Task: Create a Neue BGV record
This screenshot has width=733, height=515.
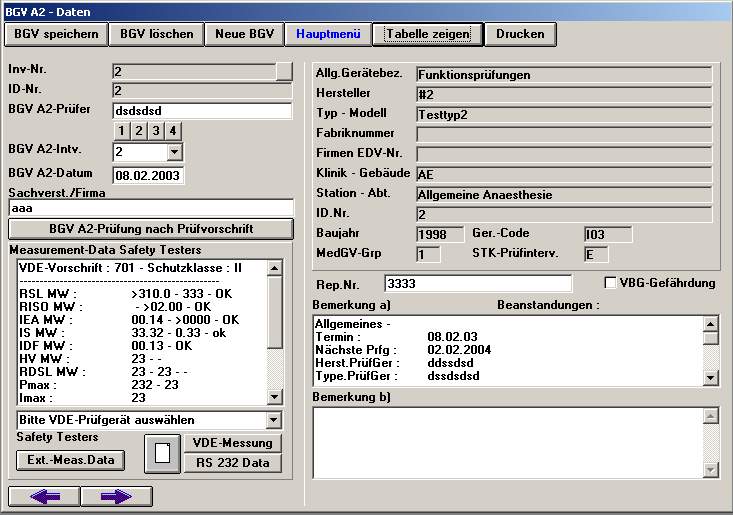Action: click(x=244, y=34)
